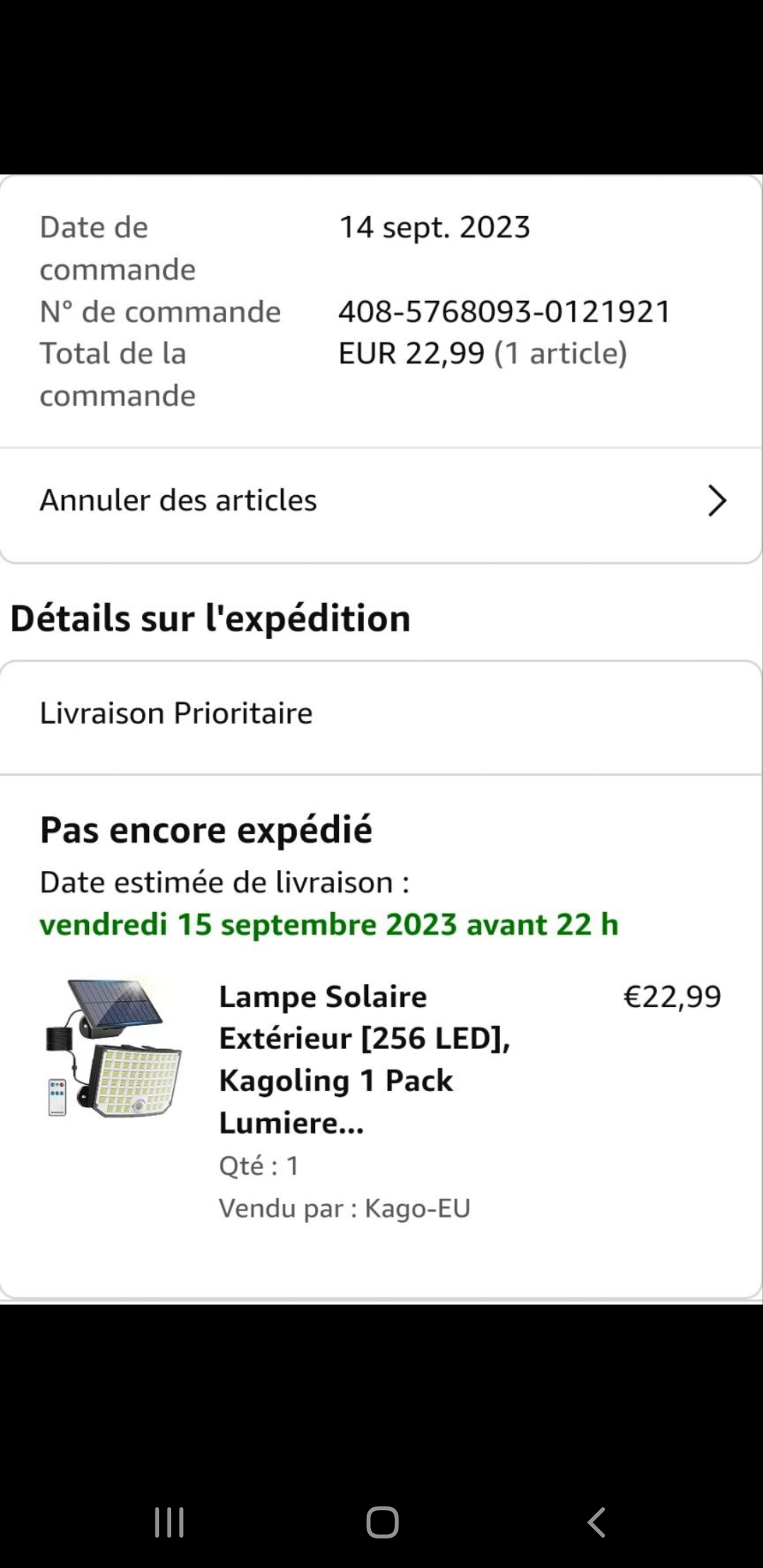The width and height of the screenshot is (763, 1568).
Task: Expand Annuler des articles chevron arrow
Action: [x=717, y=501]
